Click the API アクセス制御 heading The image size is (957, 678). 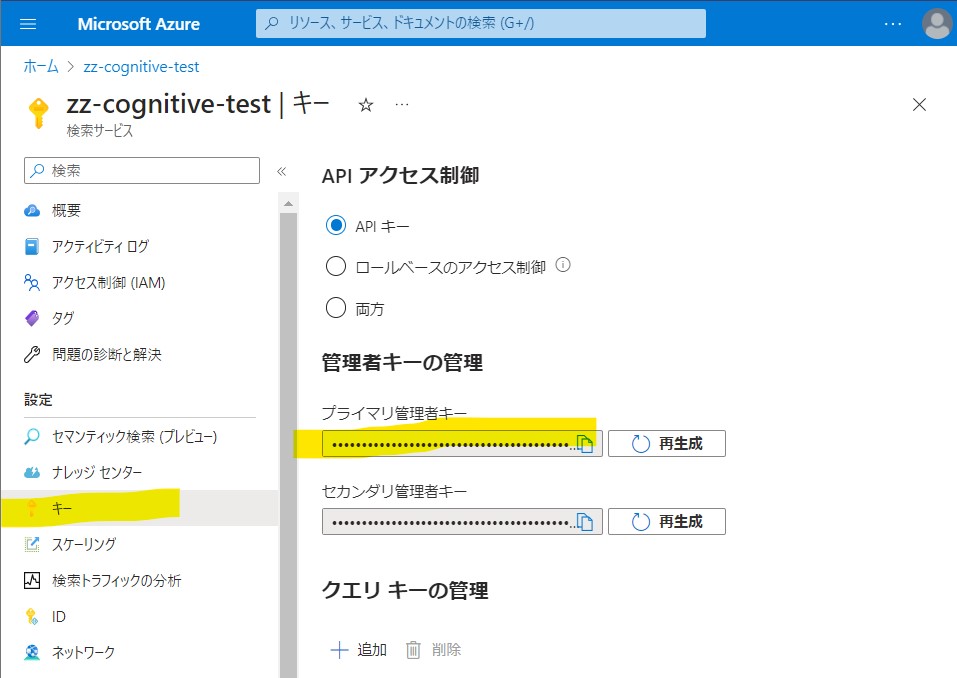coord(400,176)
